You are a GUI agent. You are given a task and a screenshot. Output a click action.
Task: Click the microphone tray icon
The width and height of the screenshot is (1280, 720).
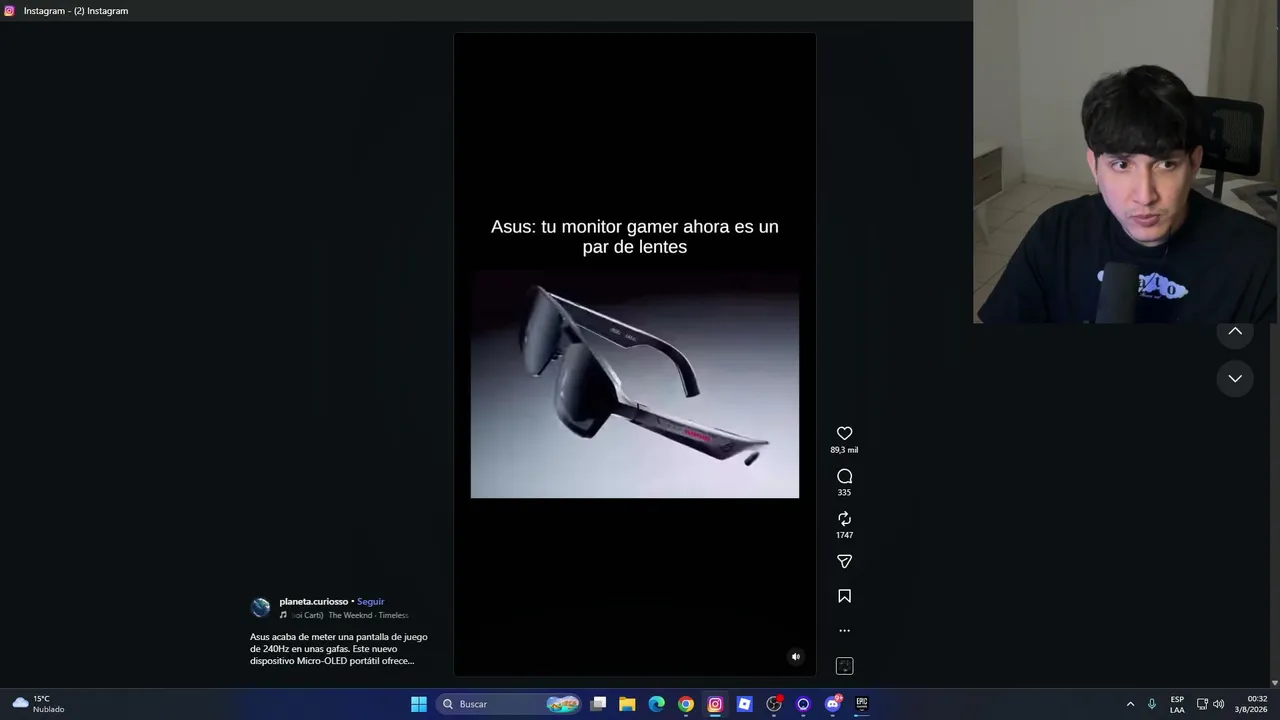1152,704
